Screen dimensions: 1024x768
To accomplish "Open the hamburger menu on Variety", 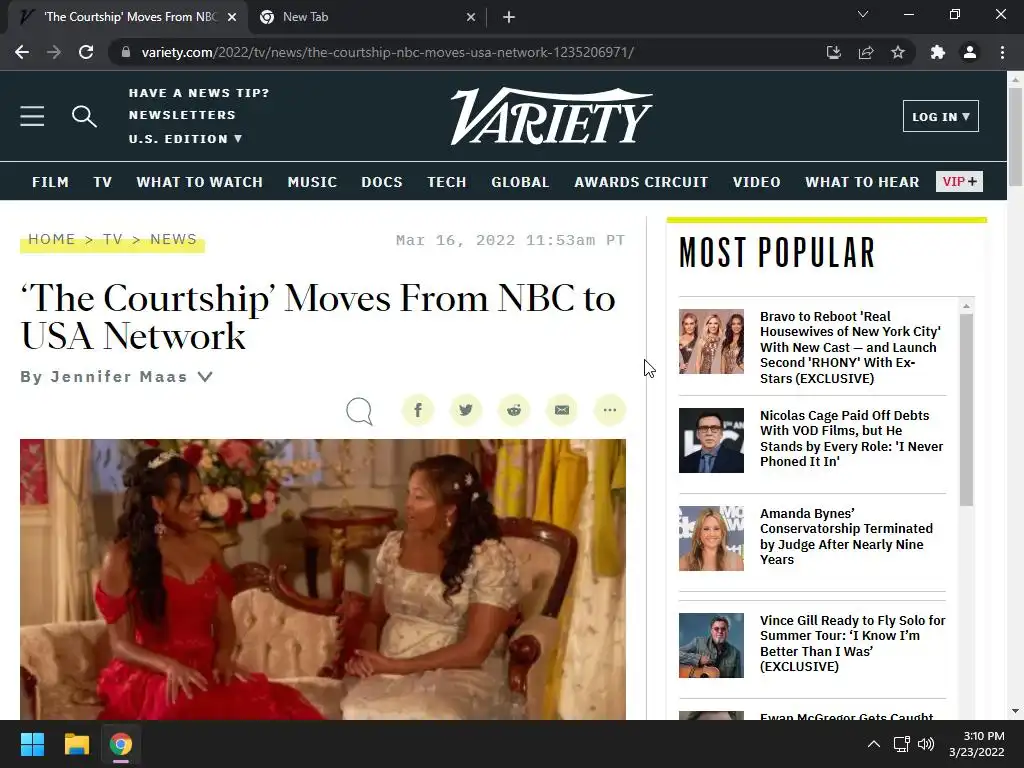I will [x=32, y=116].
